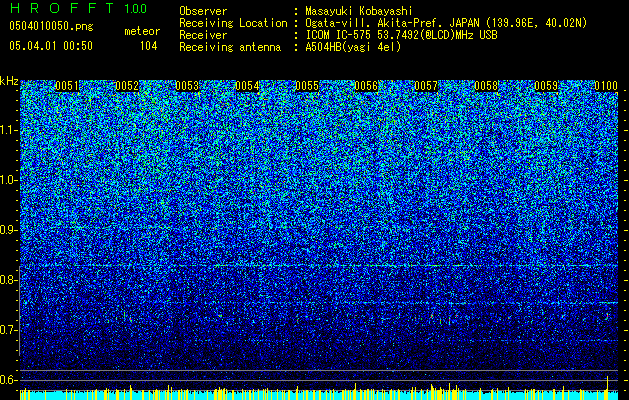Click the Receiving antenna label
This screenshot has height=400, width=629.
230,47
